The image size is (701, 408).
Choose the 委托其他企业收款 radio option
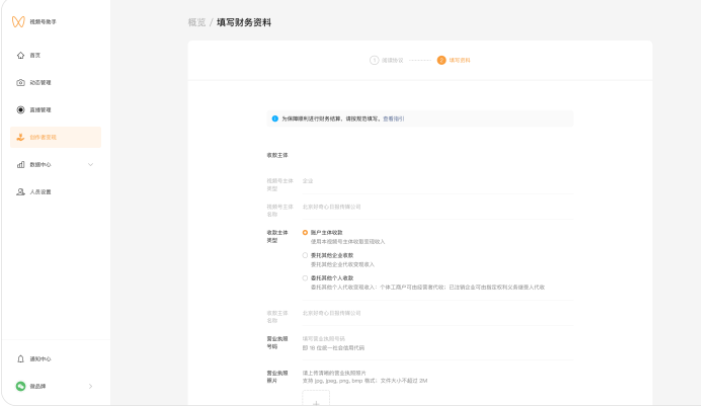pyautogui.click(x=305, y=255)
